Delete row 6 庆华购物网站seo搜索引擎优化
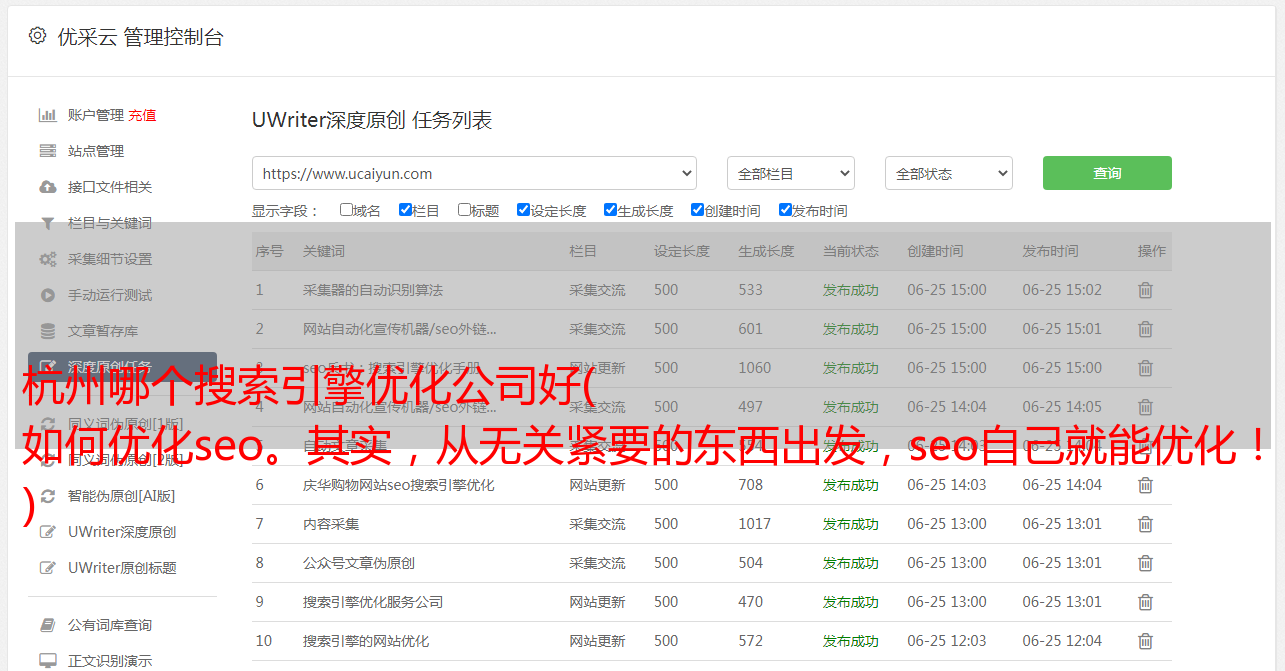 click(1146, 485)
